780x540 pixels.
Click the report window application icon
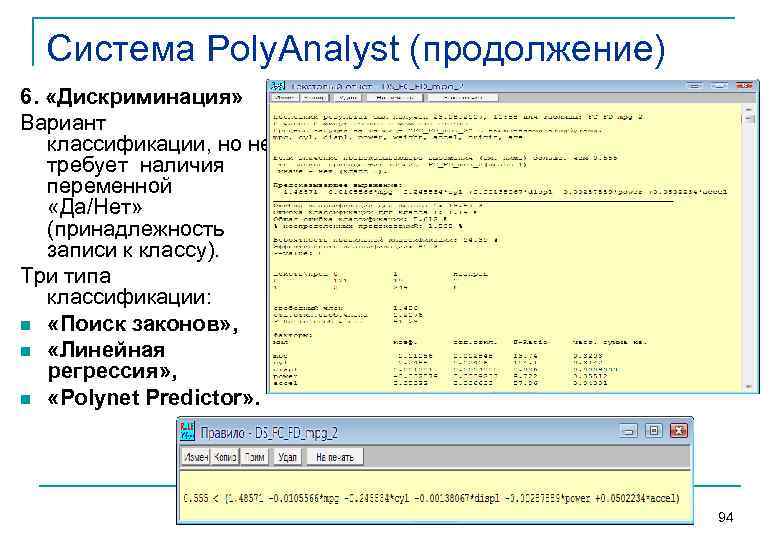pos(277,86)
